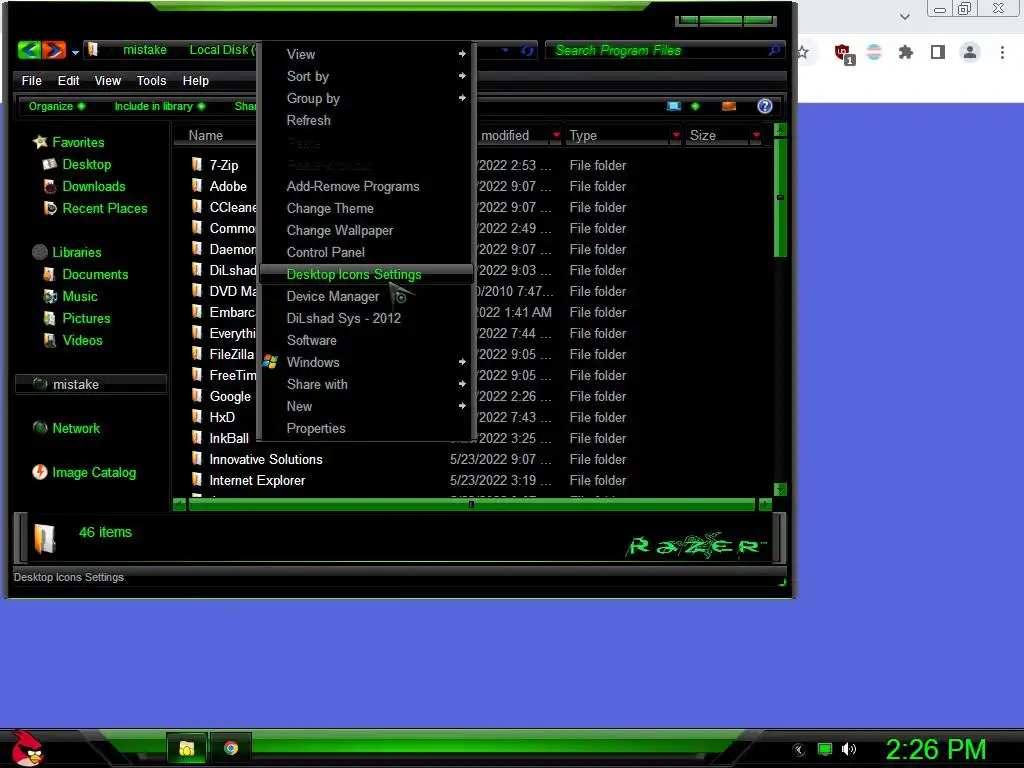Refresh the address bar location
Image resolution: width=1024 pixels, height=768 pixels.
527,50
